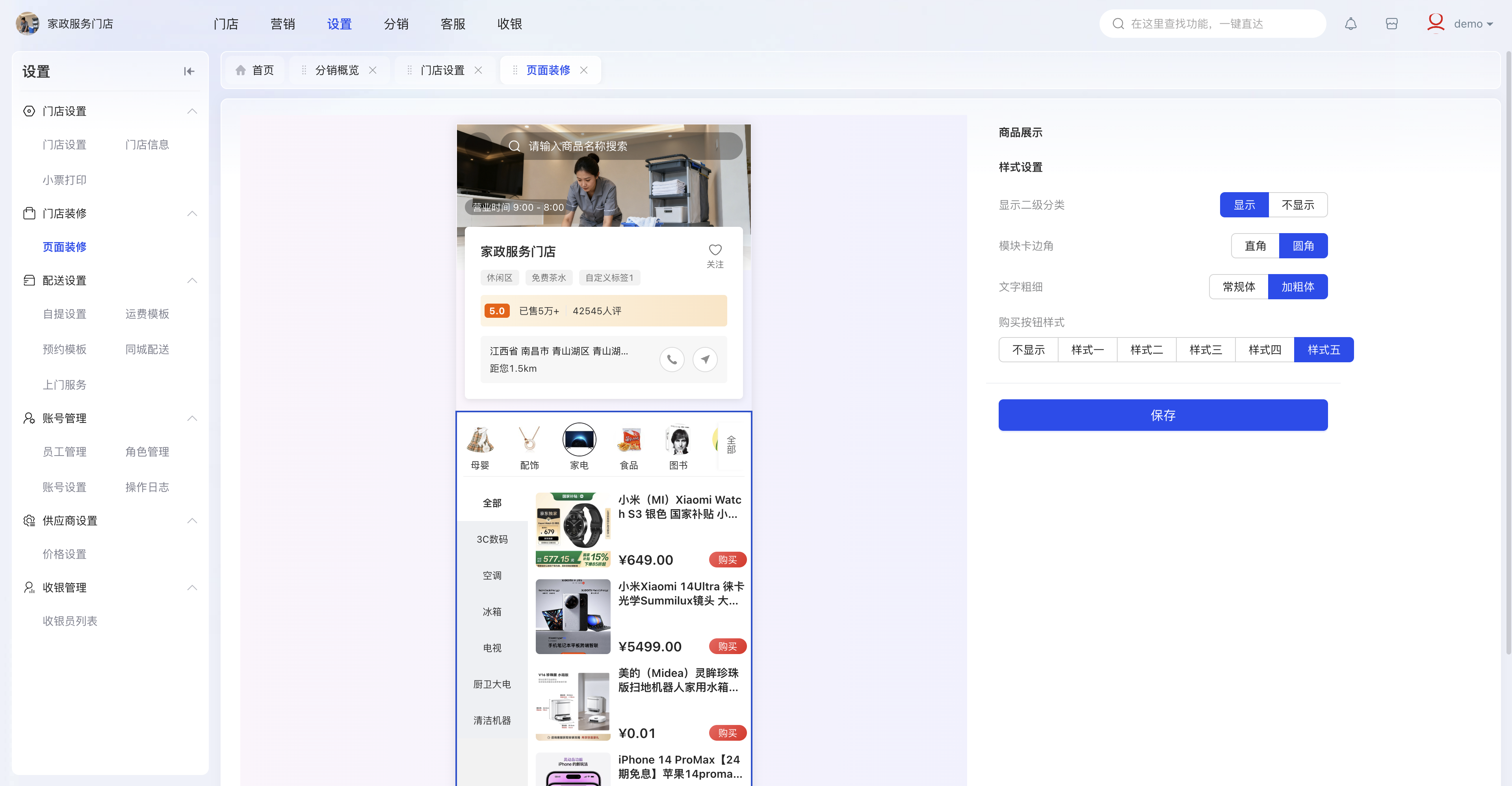Open 运费模板 in sidebar
1512x786 pixels.
(147, 314)
